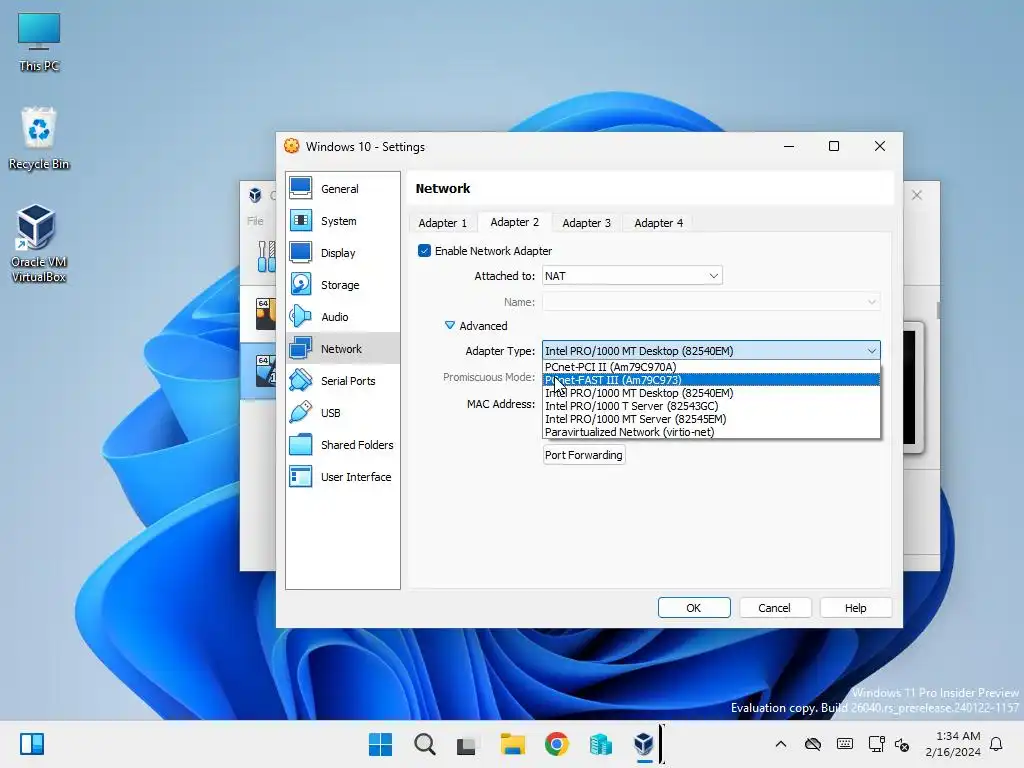Image resolution: width=1024 pixels, height=768 pixels.
Task: Choose Intel PRO/1000 MT Server (82545EM)
Action: point(711,419)
